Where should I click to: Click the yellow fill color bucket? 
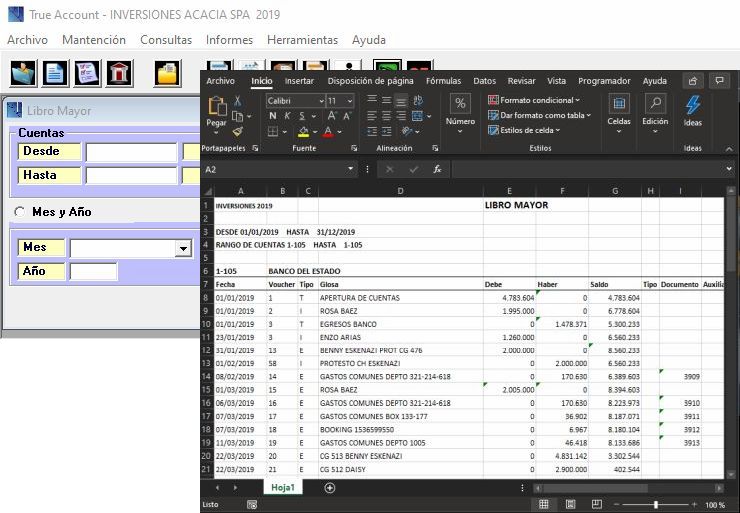[x=304, y=132]
